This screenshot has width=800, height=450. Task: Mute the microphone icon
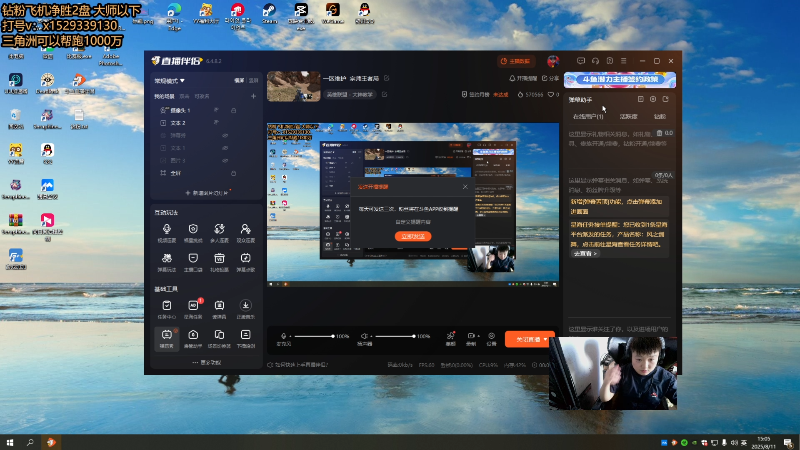point(284,336)
